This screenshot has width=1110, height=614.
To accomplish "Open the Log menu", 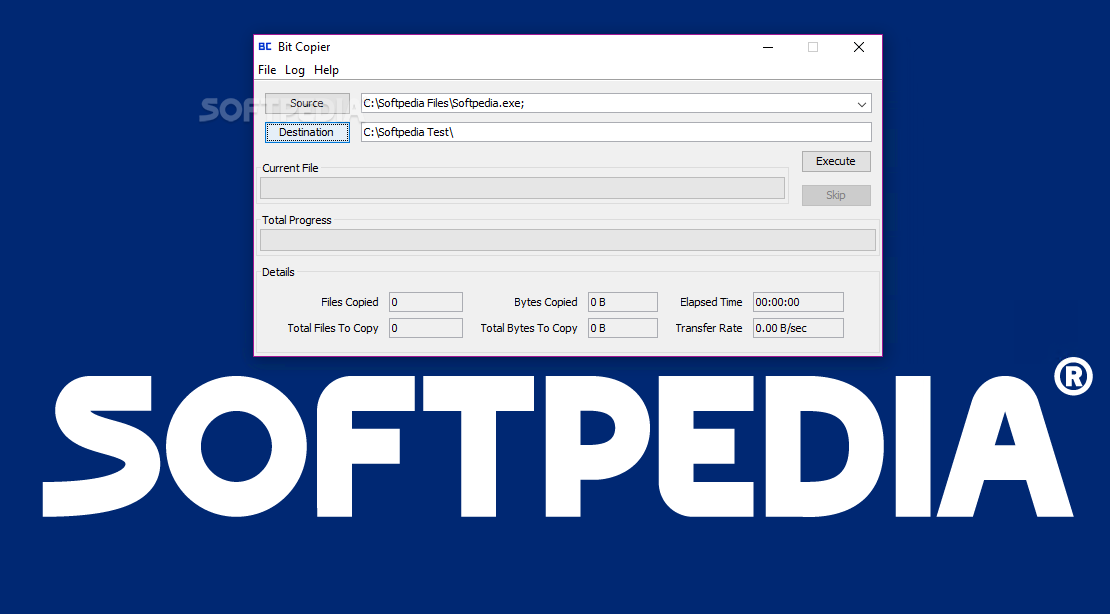I will coord(294,69).
